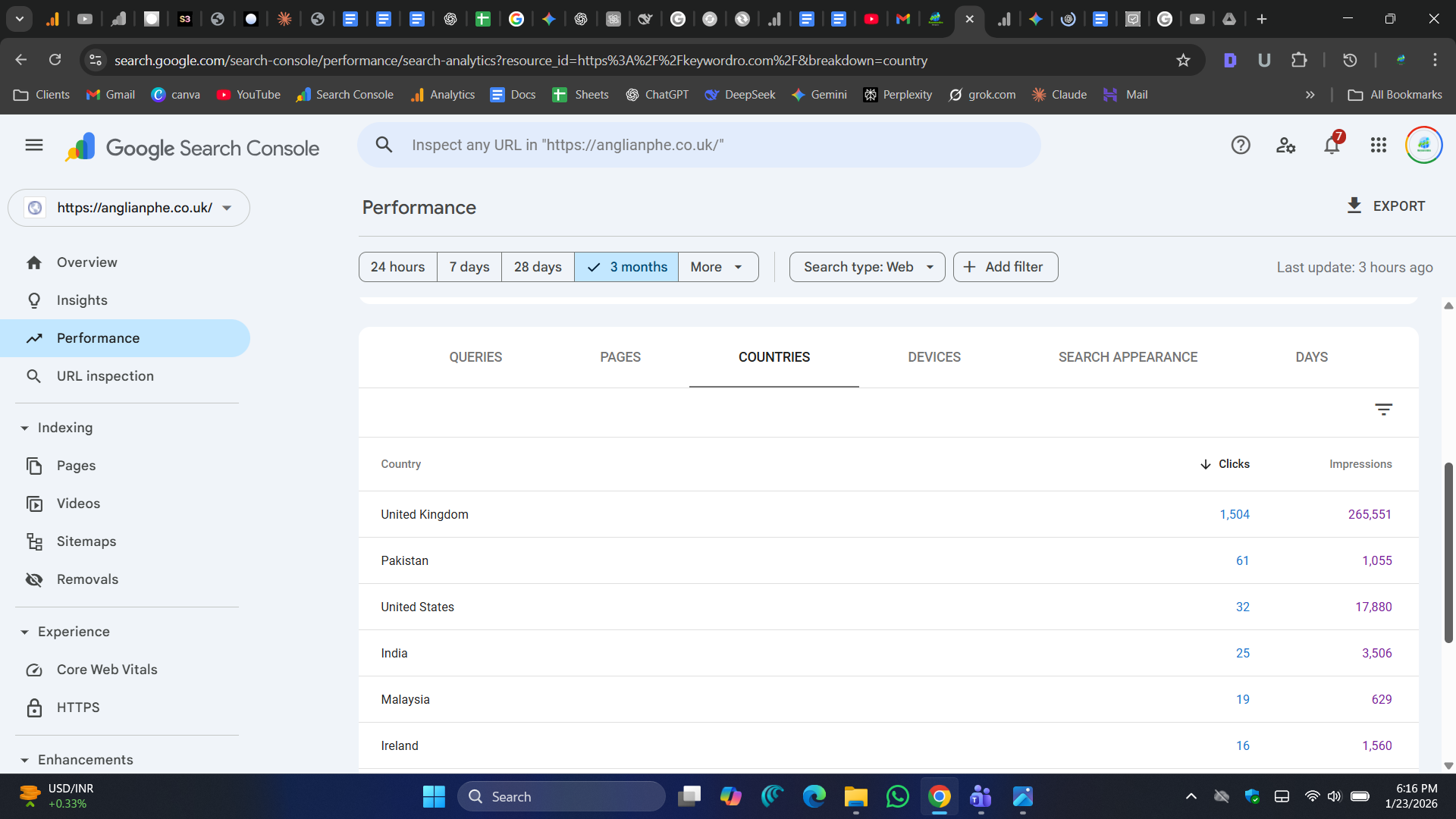Select the 7 days date range
1456x819 pixels.
[x=469, y=267]
